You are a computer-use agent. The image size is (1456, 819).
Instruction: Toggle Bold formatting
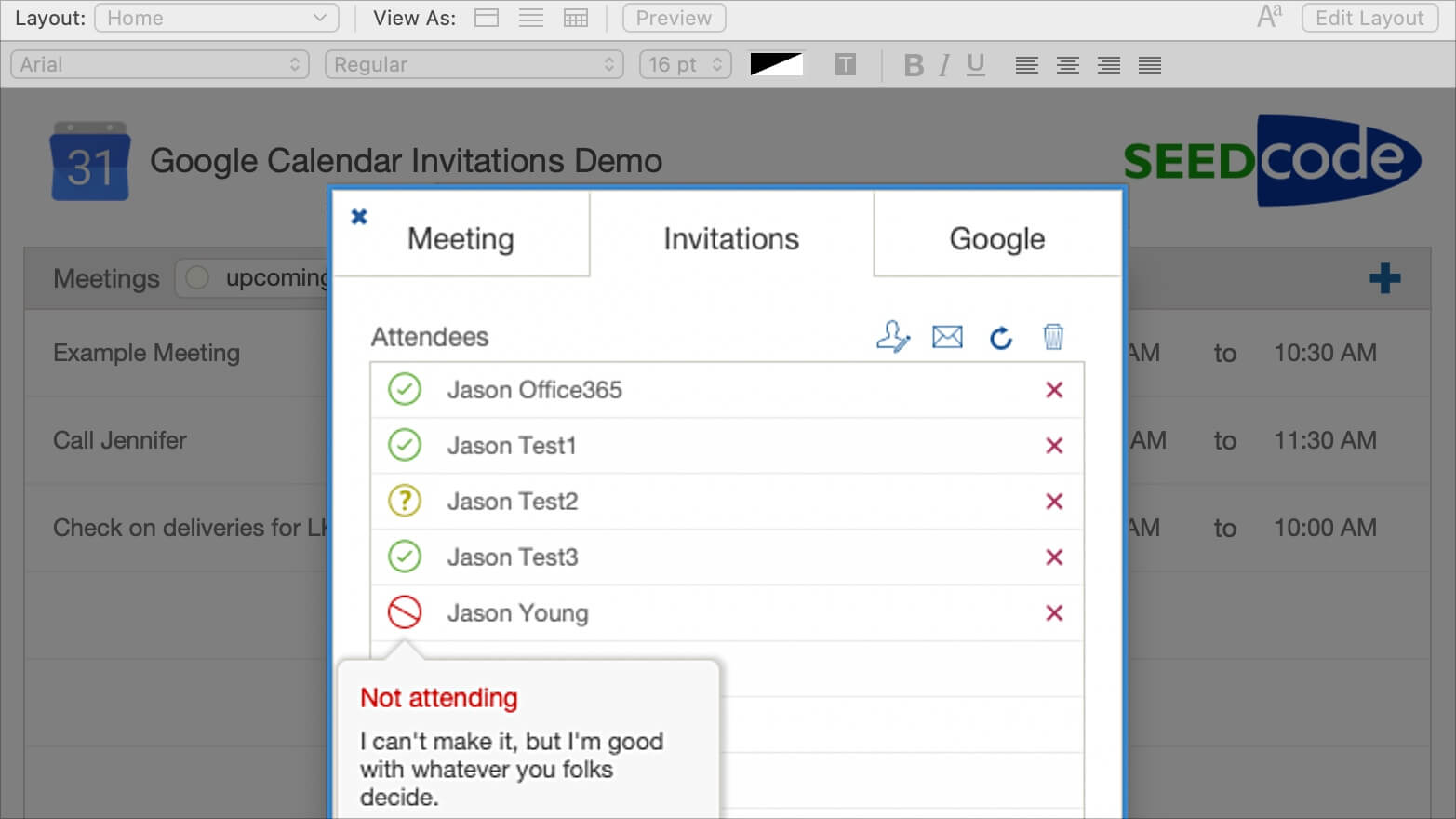click(x=914, y=64)
